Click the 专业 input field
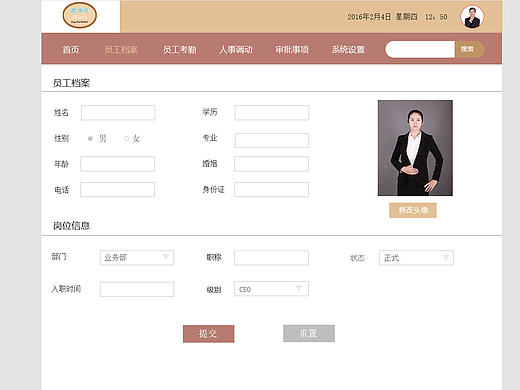This screenshot has height=390, width=520. tap(272, 140)
